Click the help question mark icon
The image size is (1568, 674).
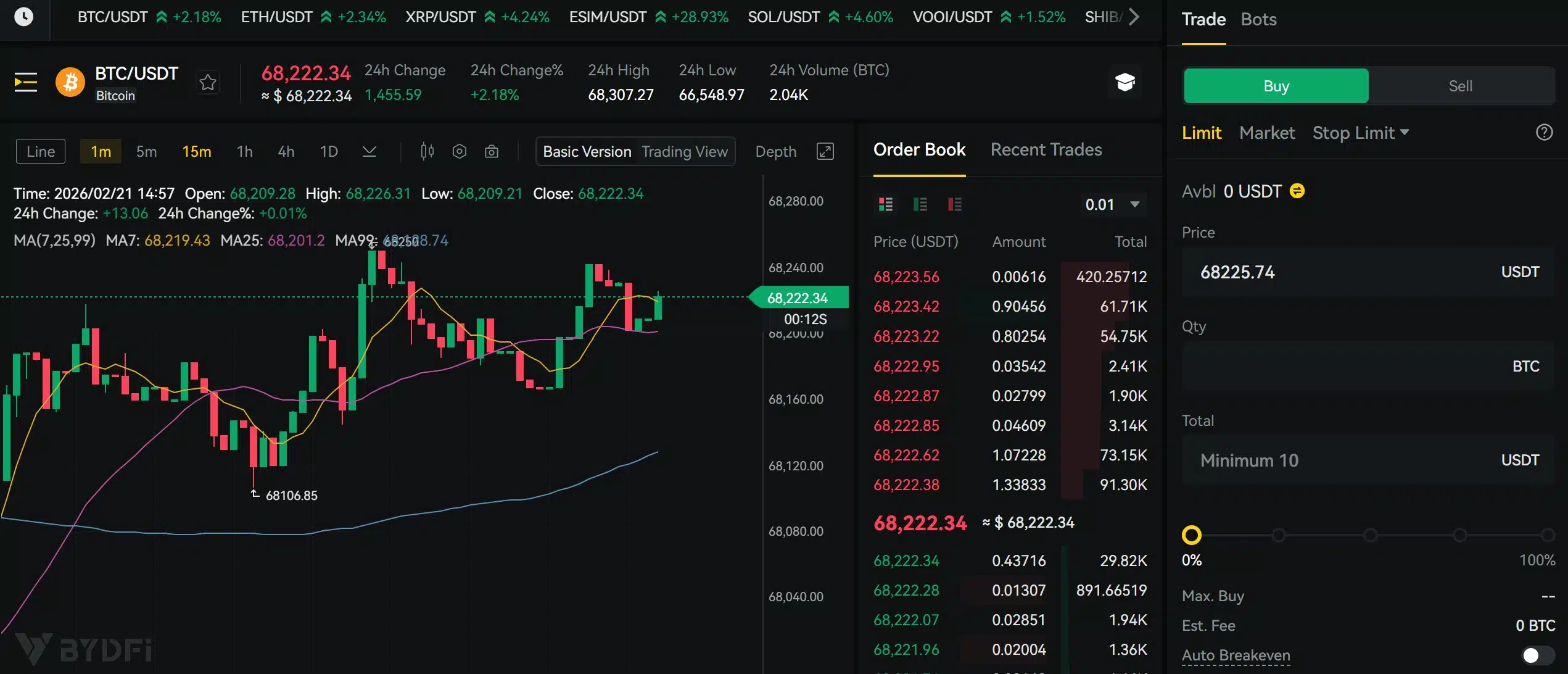pyautogui.click(x=1544, y=132)
